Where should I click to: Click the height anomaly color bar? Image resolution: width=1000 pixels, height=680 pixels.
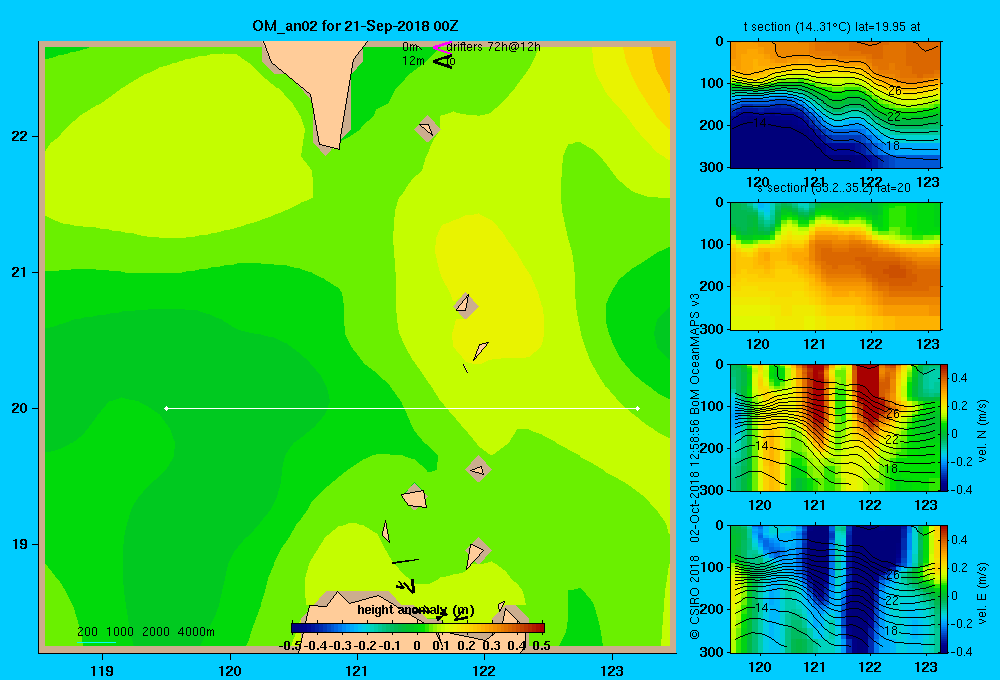418,628
